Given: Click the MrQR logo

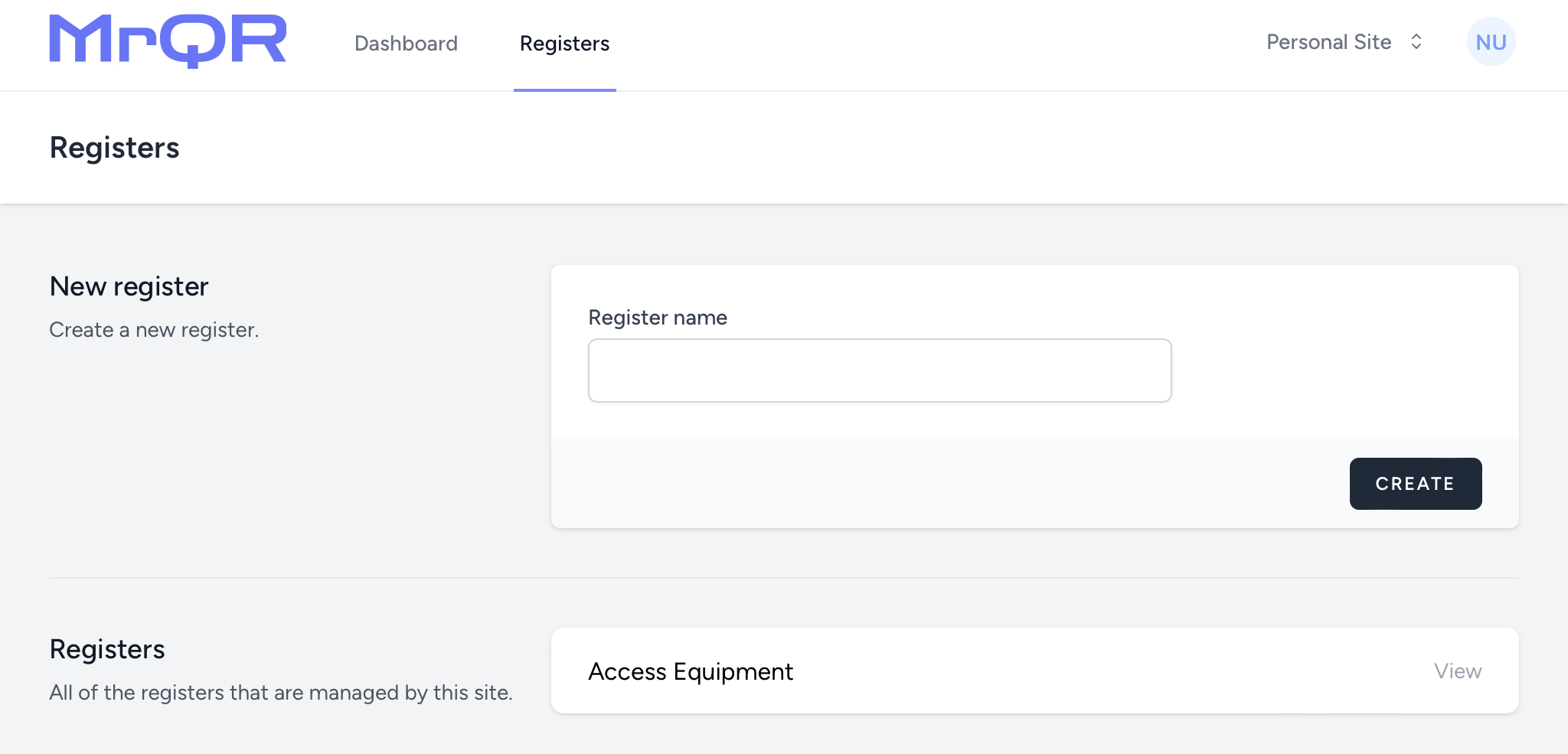Looking at the screenshot, I should pos(168,41).
